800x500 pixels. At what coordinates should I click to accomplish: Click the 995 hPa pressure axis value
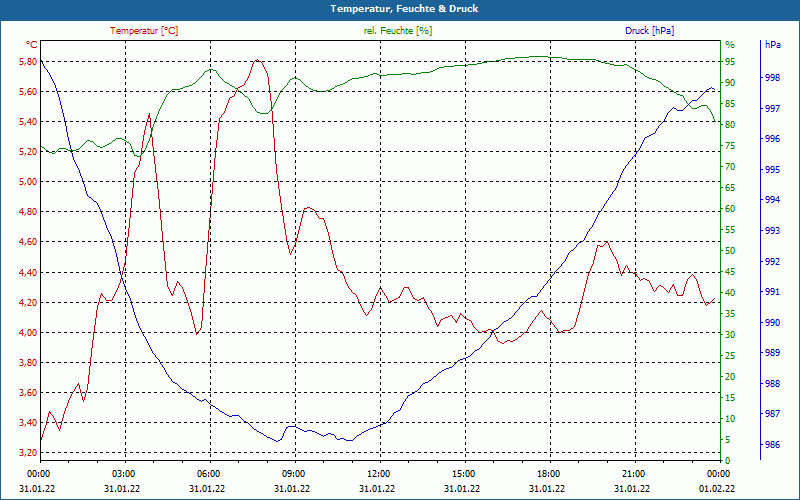point(773,170)
